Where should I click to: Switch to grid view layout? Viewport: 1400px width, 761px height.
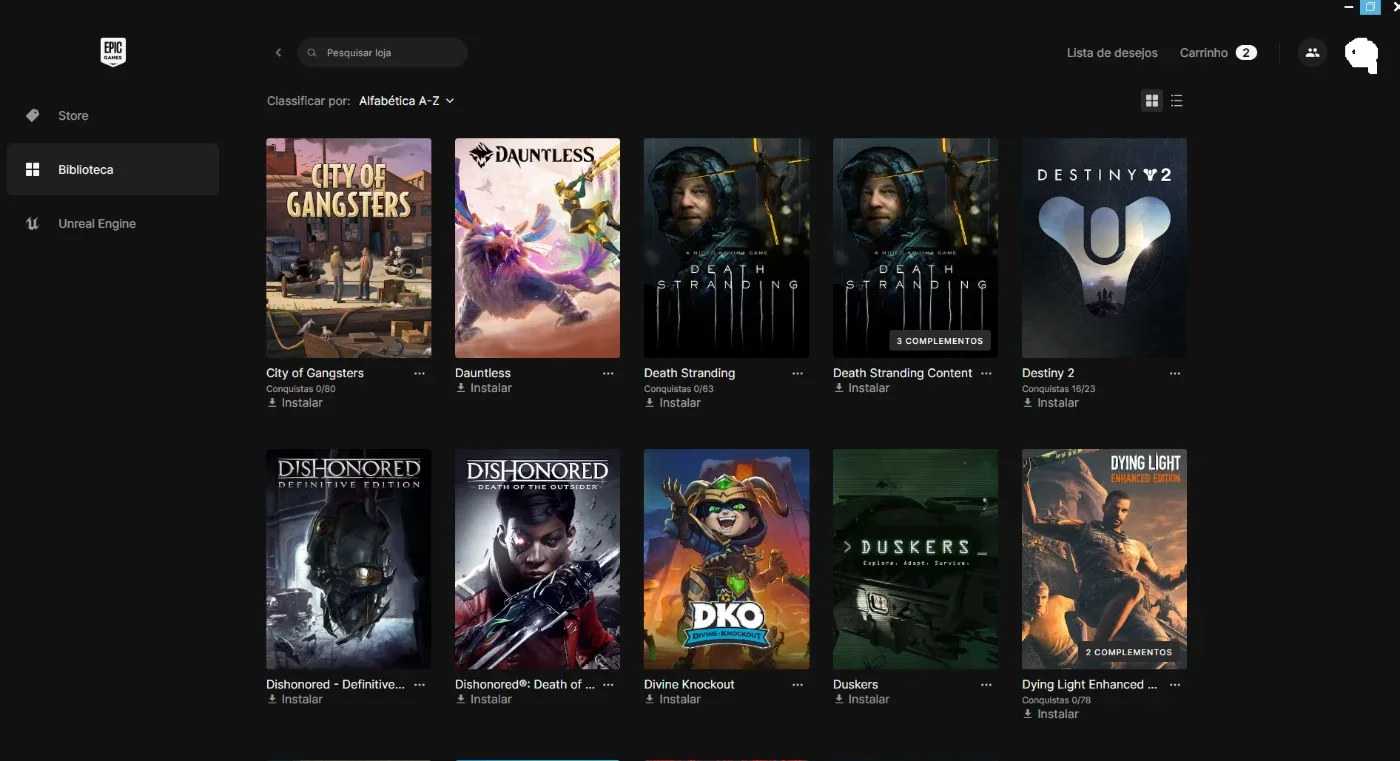point(1152,101)
